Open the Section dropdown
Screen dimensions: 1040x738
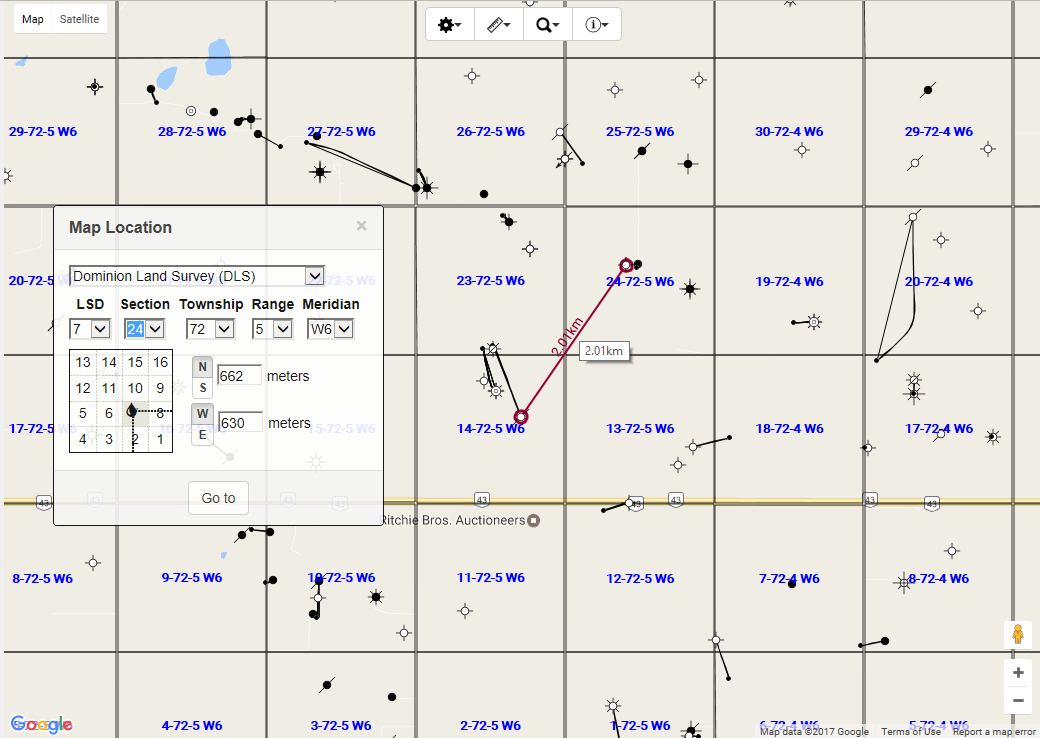[144, 329]
